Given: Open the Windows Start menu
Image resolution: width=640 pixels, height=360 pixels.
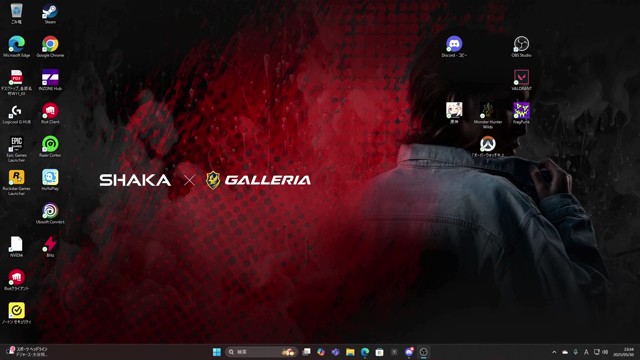Looking at the screenshot, I should (217, 352).
